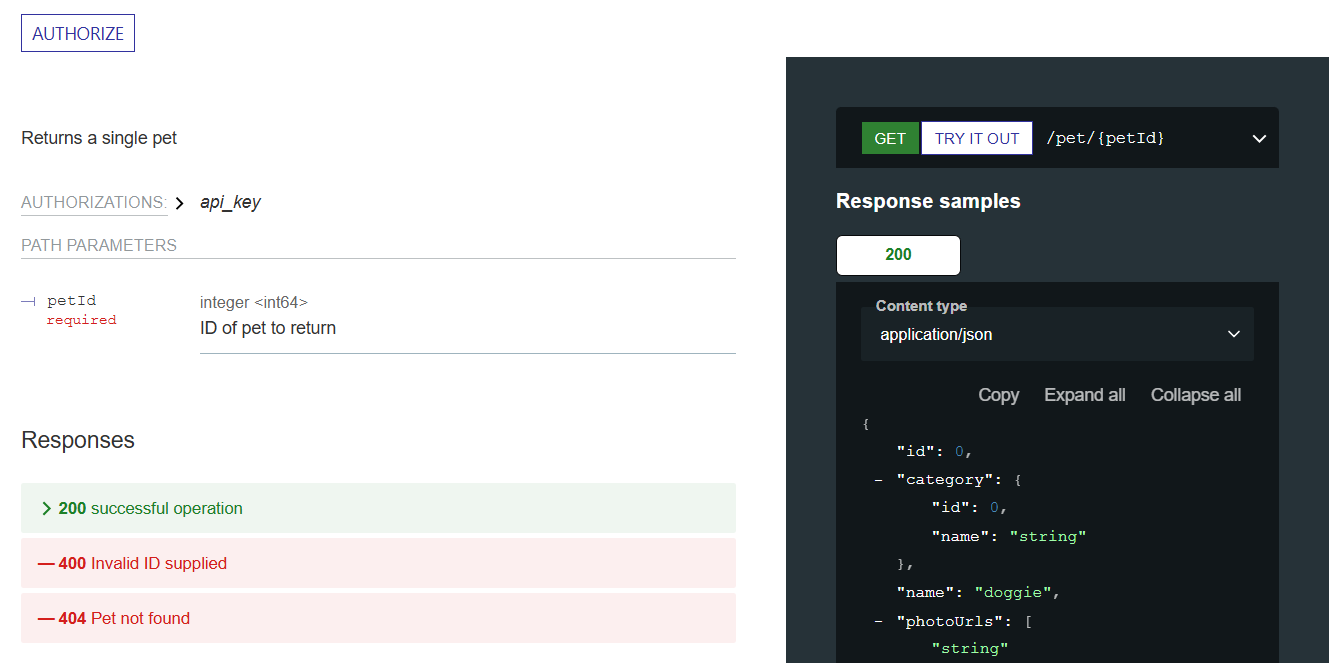Collapse the category object in the JSON sample

coord(878,479)
